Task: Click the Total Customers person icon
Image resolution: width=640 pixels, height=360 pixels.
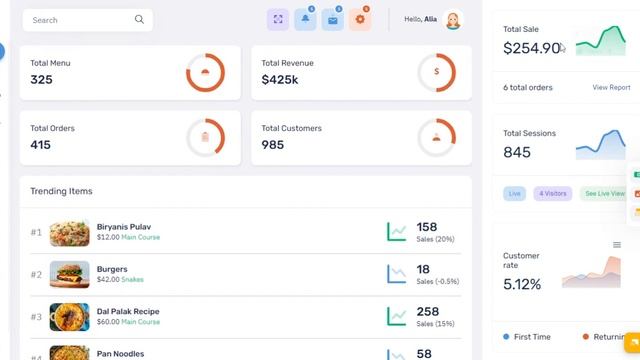Action: pos(436,138)
